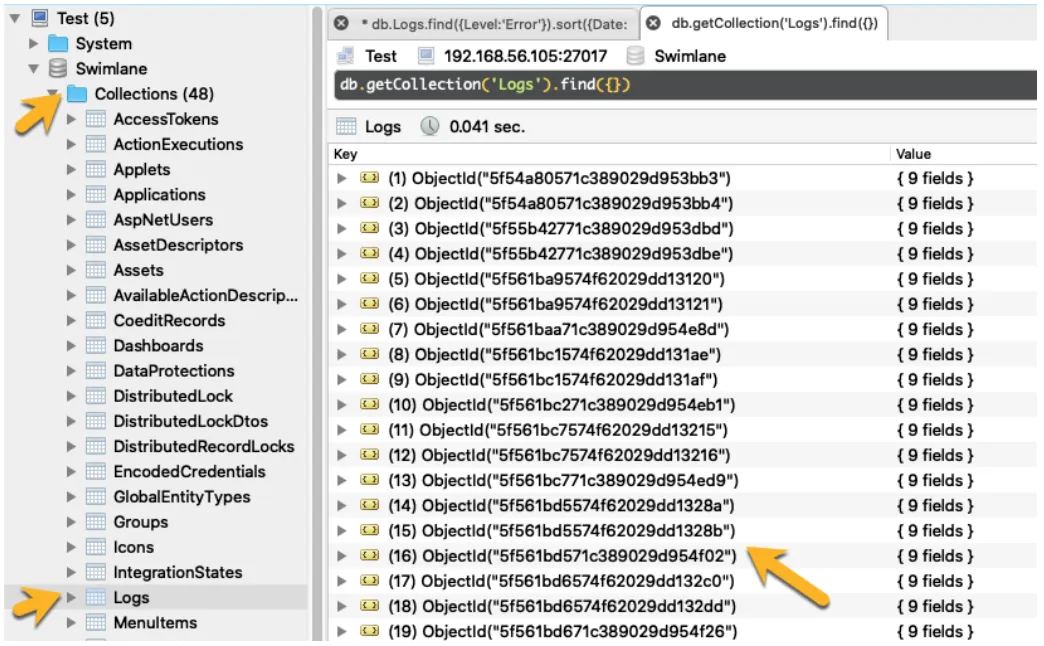Click the document icon for ObjectId row (10)
Image resolution: width=1044 pixels, height=646 pixels.
pos(370,404)
